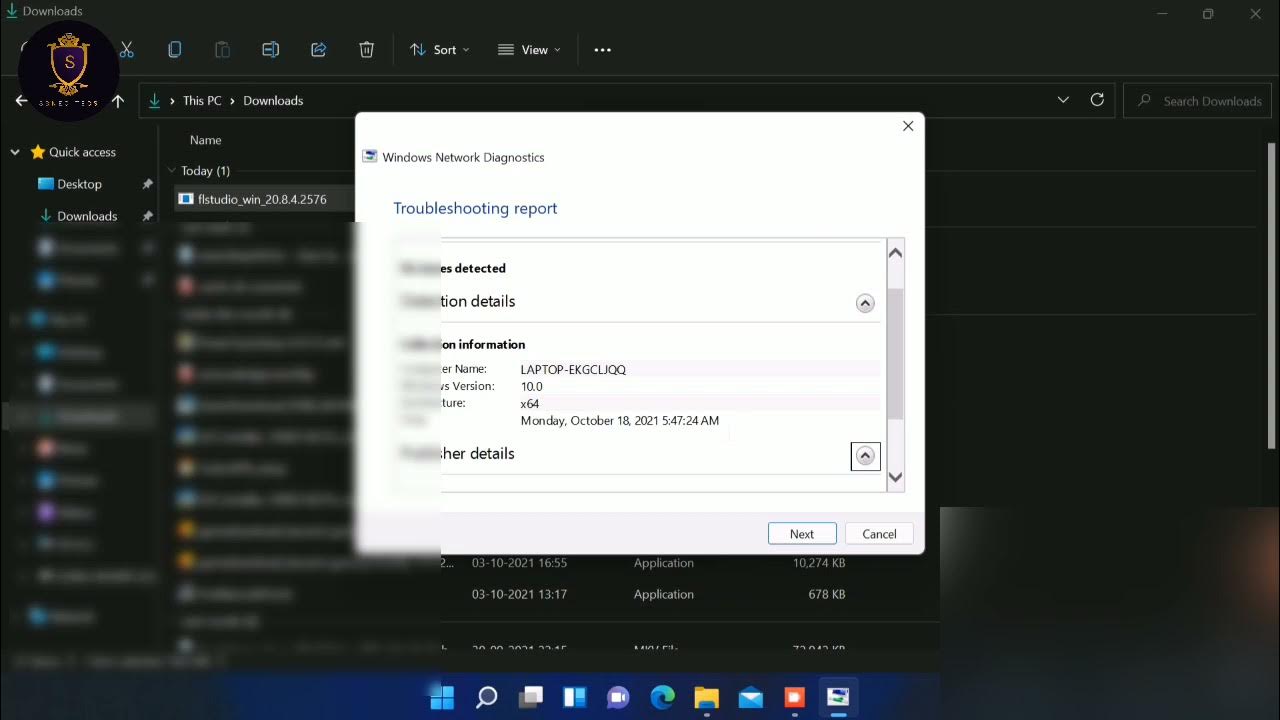Select Desktop in Quick access
1280x720 pixels.
pos(79,184)
